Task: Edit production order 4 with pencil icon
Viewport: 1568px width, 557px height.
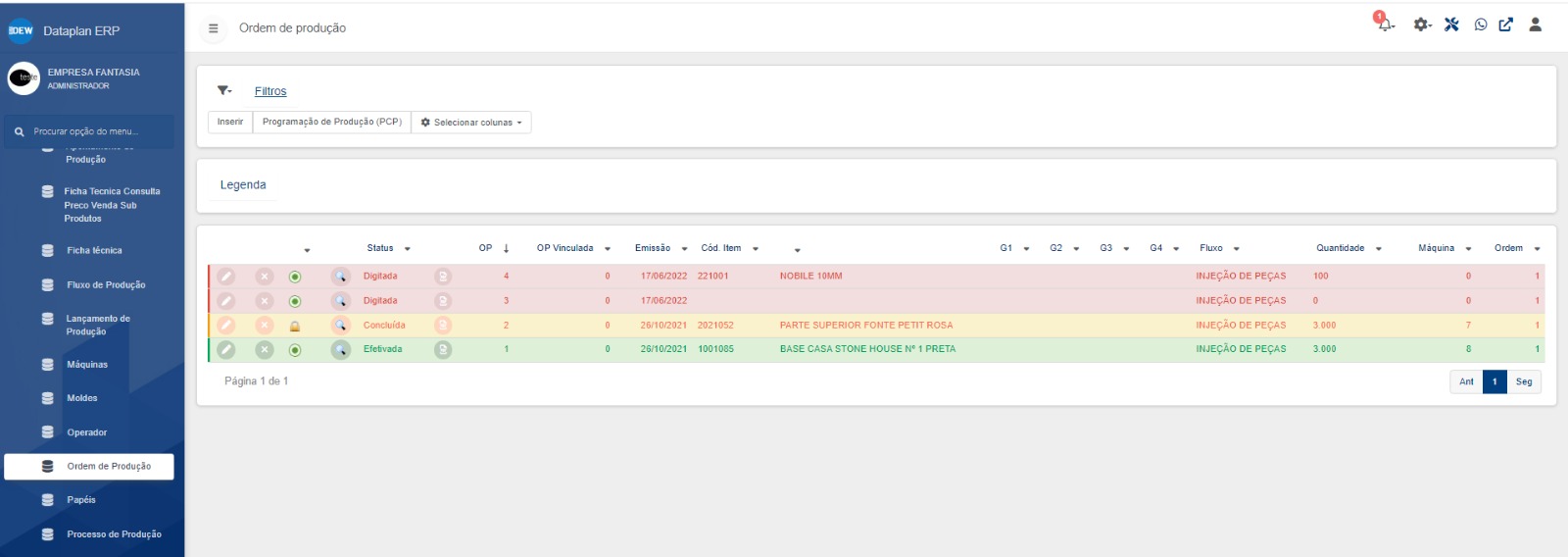Action: tap(226, 277)
